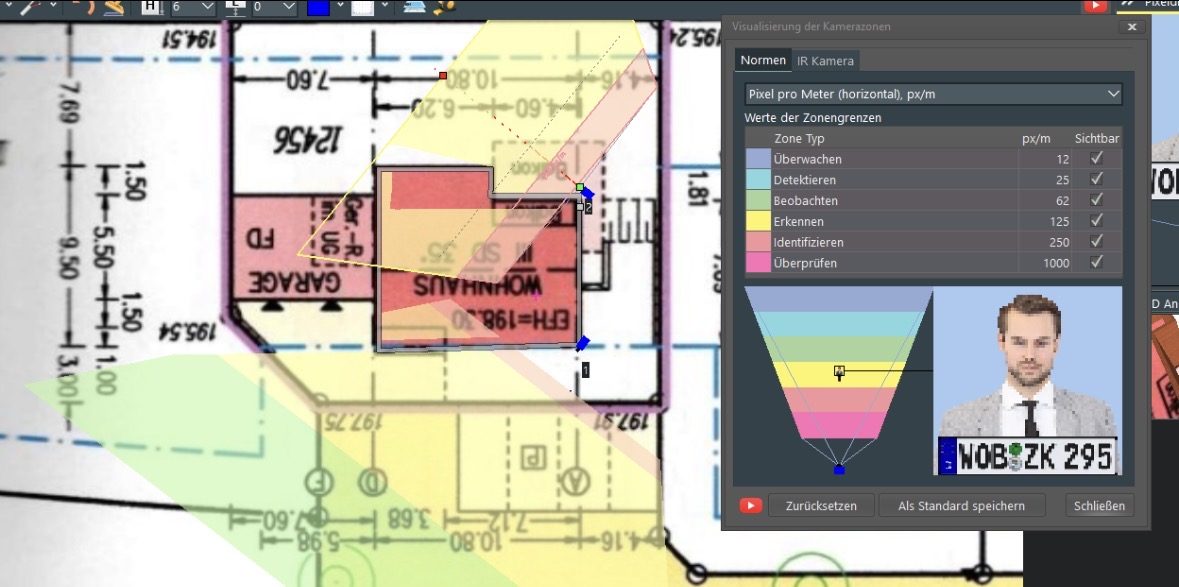Open the YouTube tutorial icon in dialog footer

750,506
